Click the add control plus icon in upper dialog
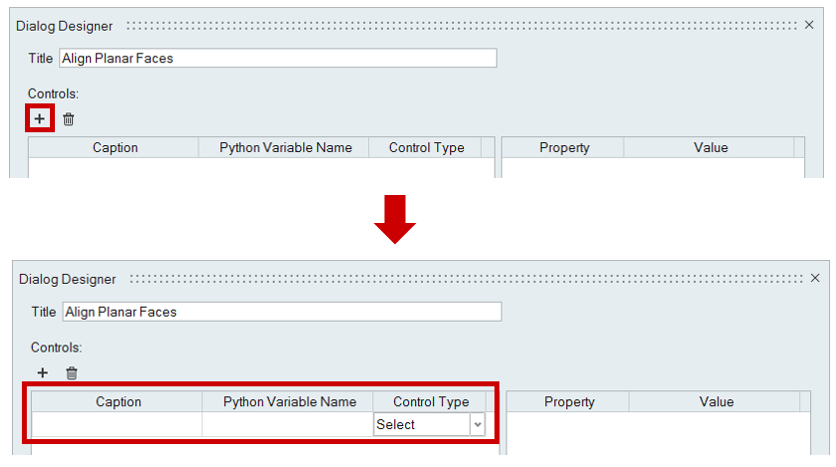 point(39,119)
